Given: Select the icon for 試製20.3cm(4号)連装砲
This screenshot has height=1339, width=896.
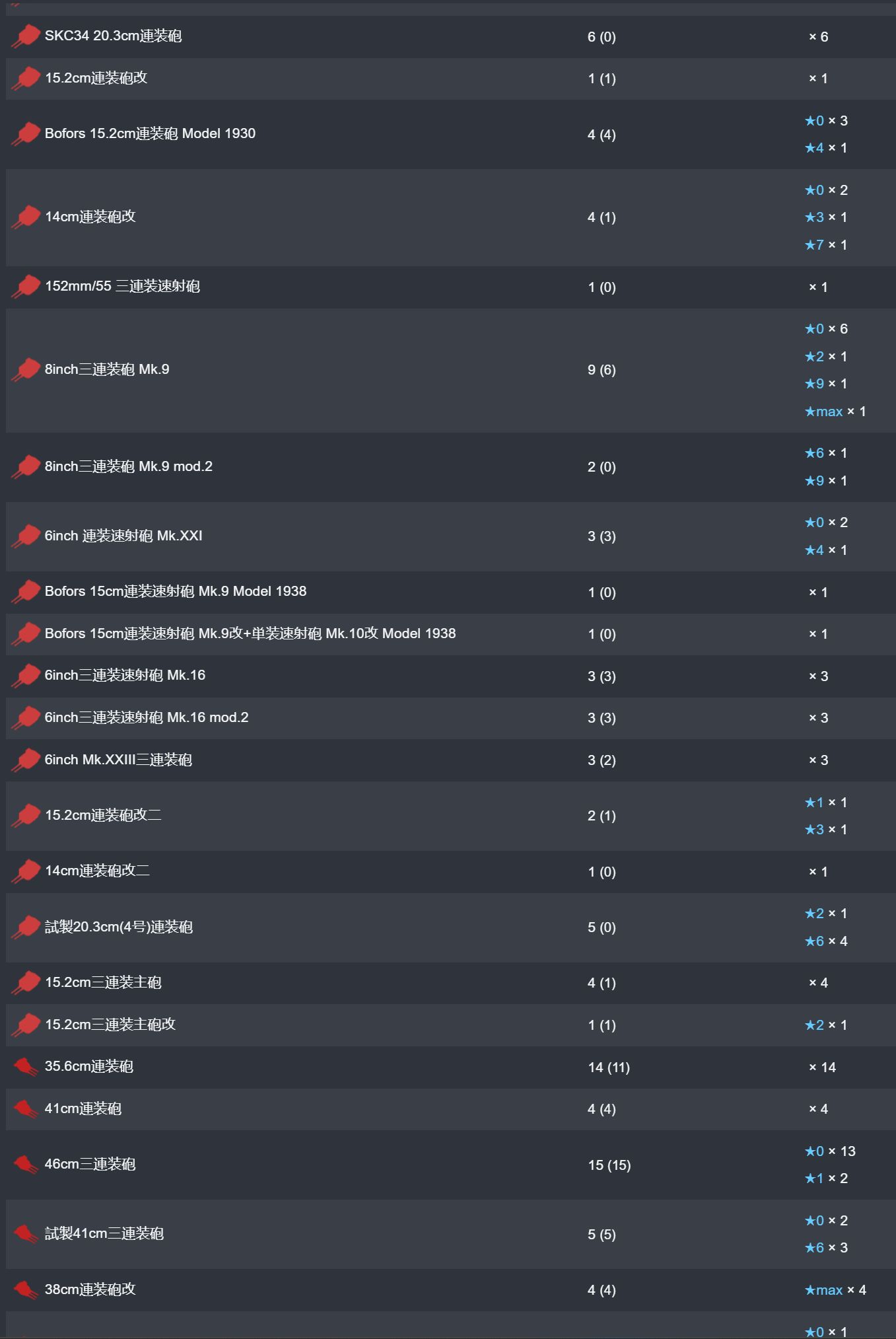Looking at the screenshot, I should coord(26,927).
